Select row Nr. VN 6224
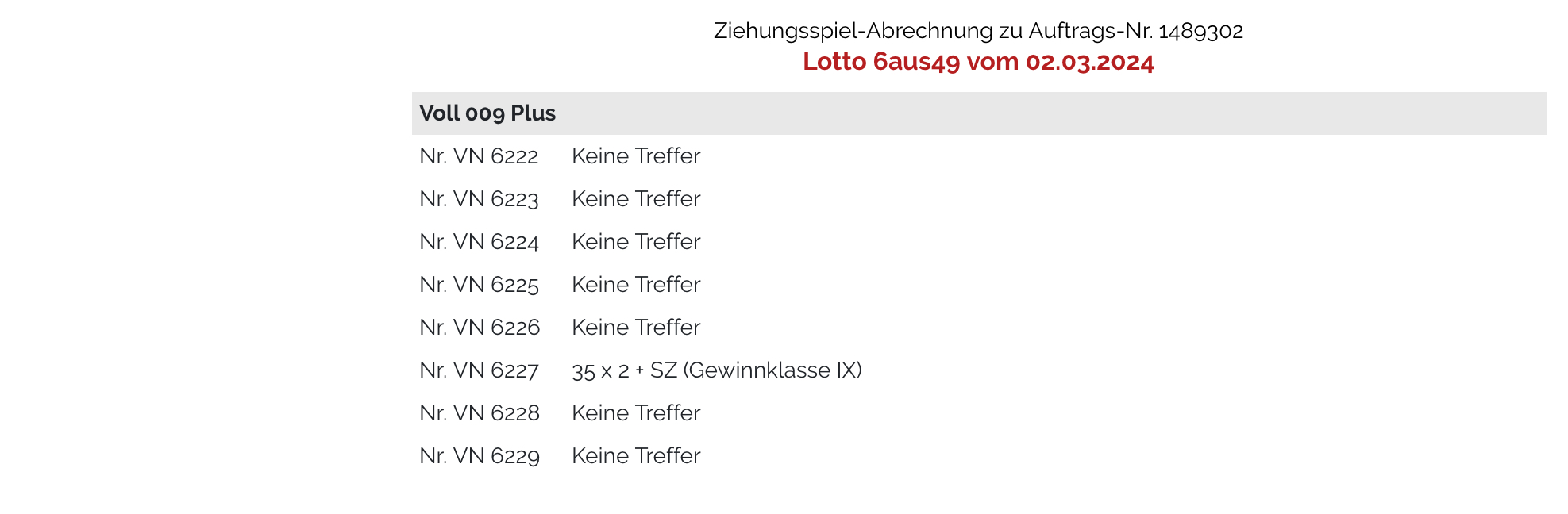Viewport: 1568px width, 514px height. pyautogui.click(x=979, y=242)
